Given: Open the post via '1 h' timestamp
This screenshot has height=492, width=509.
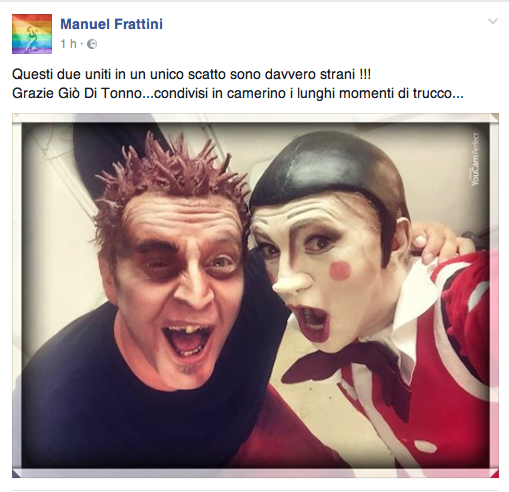Looking at the screenshot, I should click(68, 44).
